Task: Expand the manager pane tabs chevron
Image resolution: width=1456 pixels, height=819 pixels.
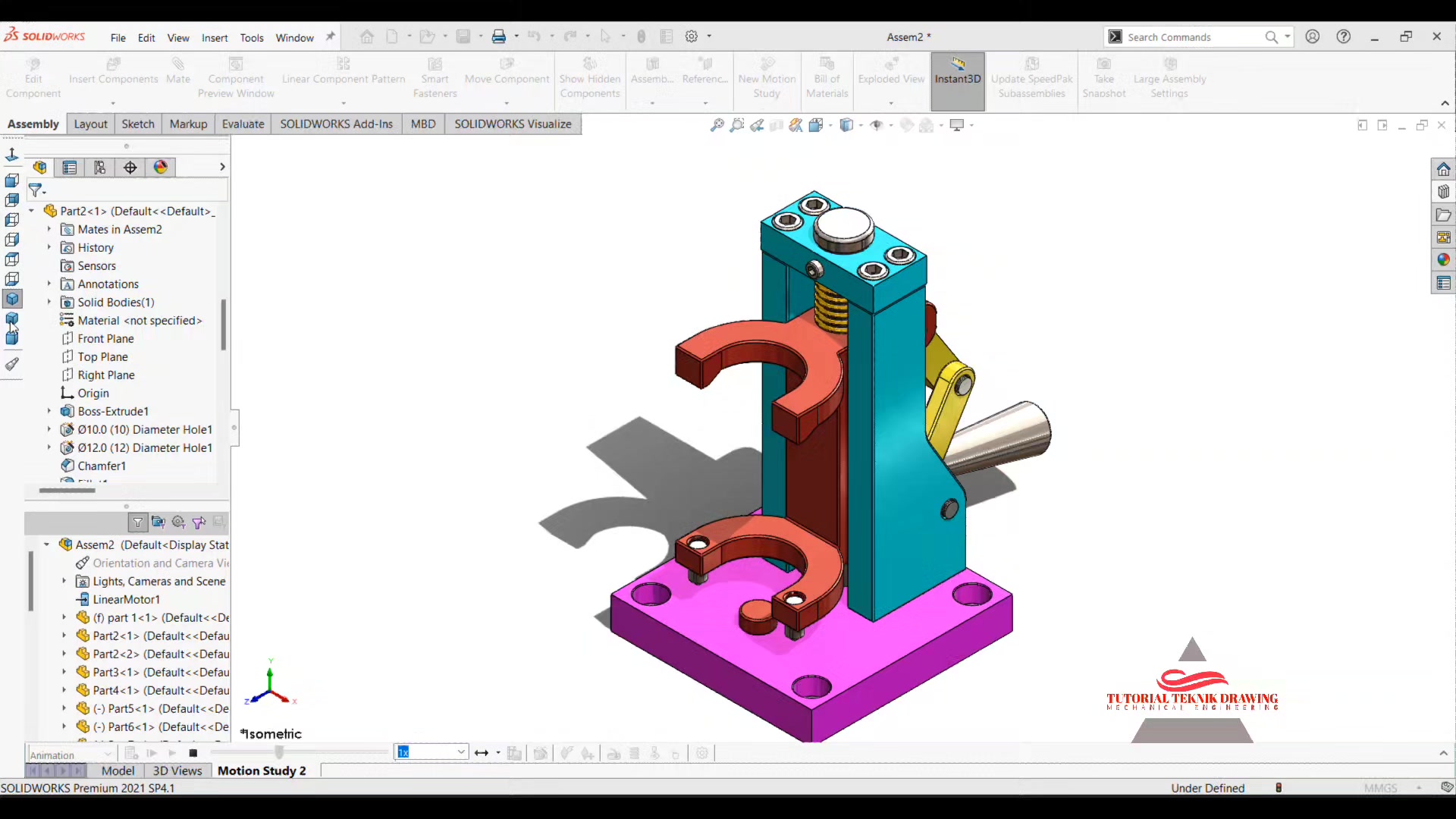Action: pos(222,167)
